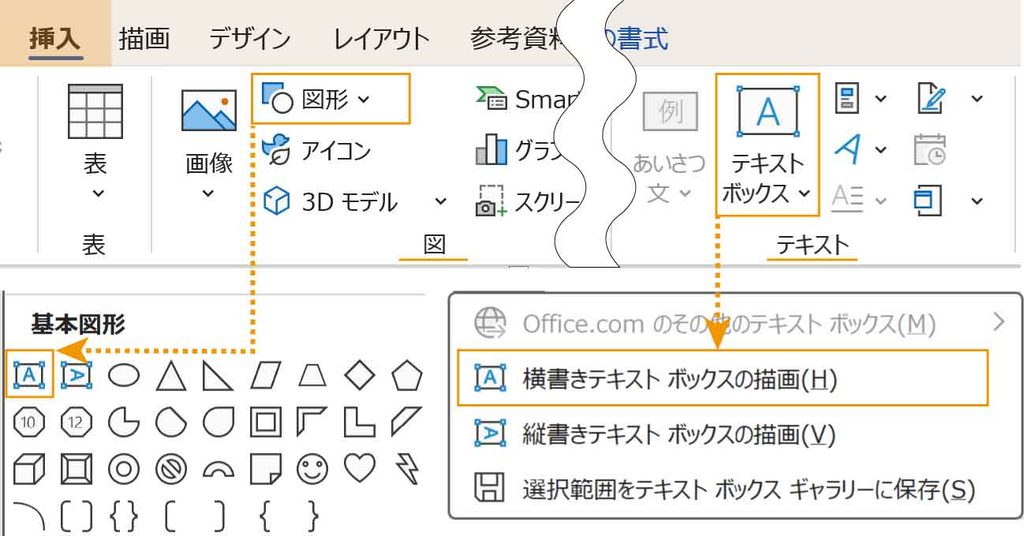The height and width of the screenshot is (536, 1024).
Task: Insert a 3D モデル
Action: coord(330,202)
